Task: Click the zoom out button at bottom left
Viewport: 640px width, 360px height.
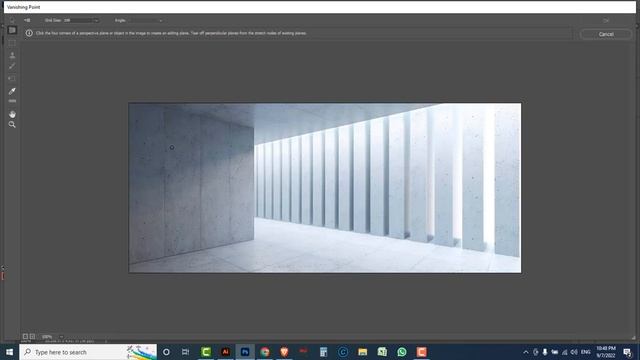Action: coord(25,336)
